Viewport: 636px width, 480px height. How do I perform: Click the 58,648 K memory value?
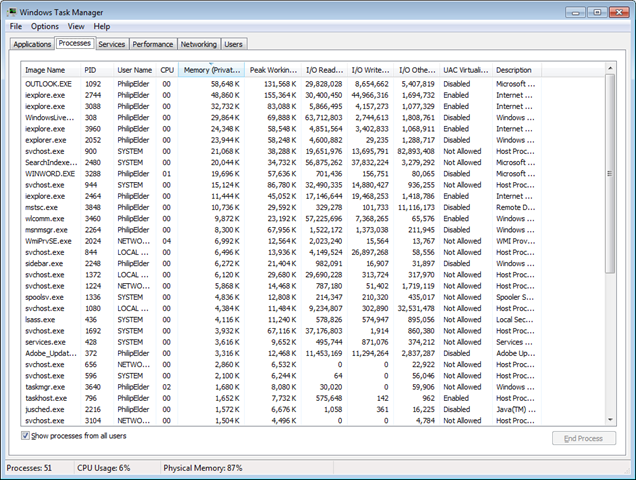coord(225,84)
